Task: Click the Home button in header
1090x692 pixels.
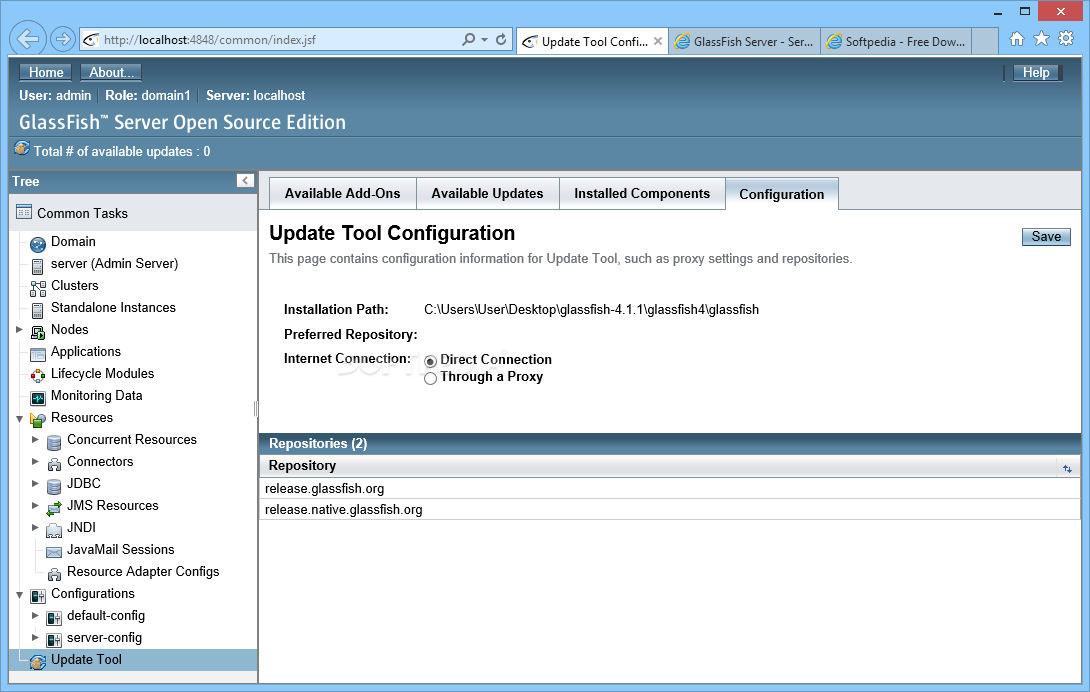Action: pyautogui.click(x=46, y=72)
